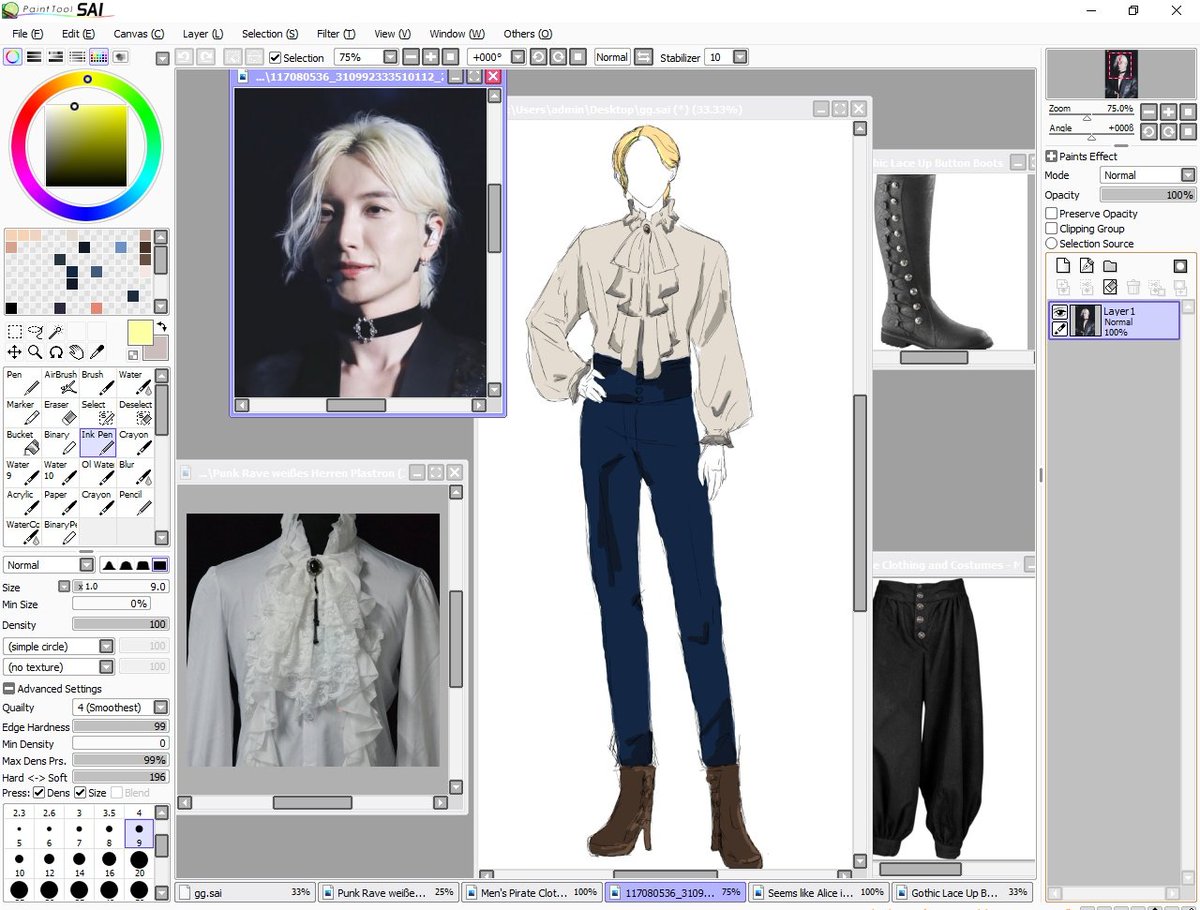Activate the hand pan tool
1200x910 pixels.
(x=76, y=352)
